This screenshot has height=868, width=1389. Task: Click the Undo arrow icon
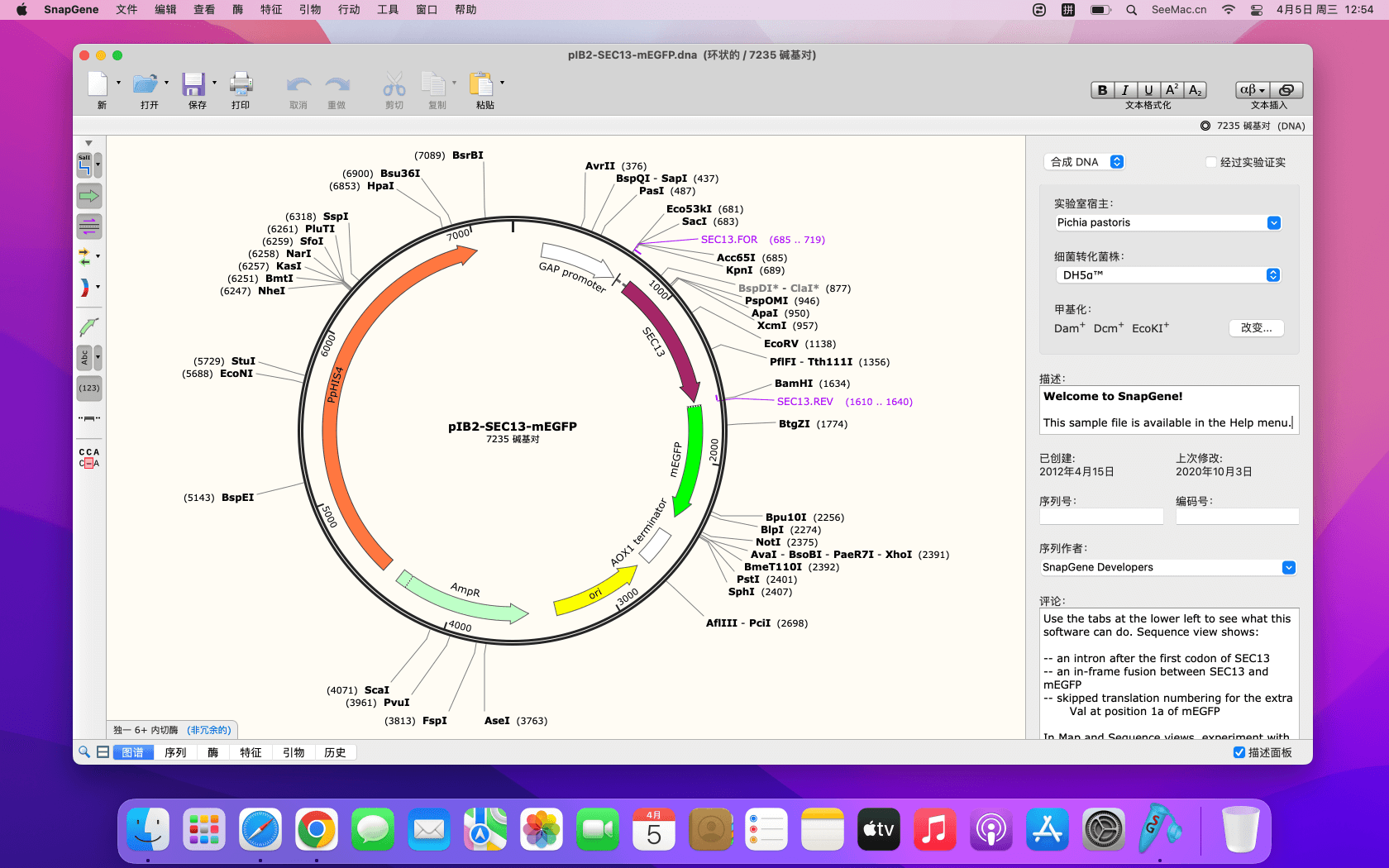[x=298, y=84]
